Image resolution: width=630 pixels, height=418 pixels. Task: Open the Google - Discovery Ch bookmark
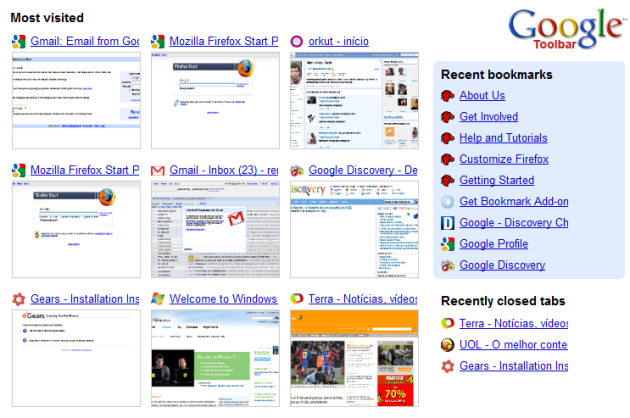tap(514, 223)
